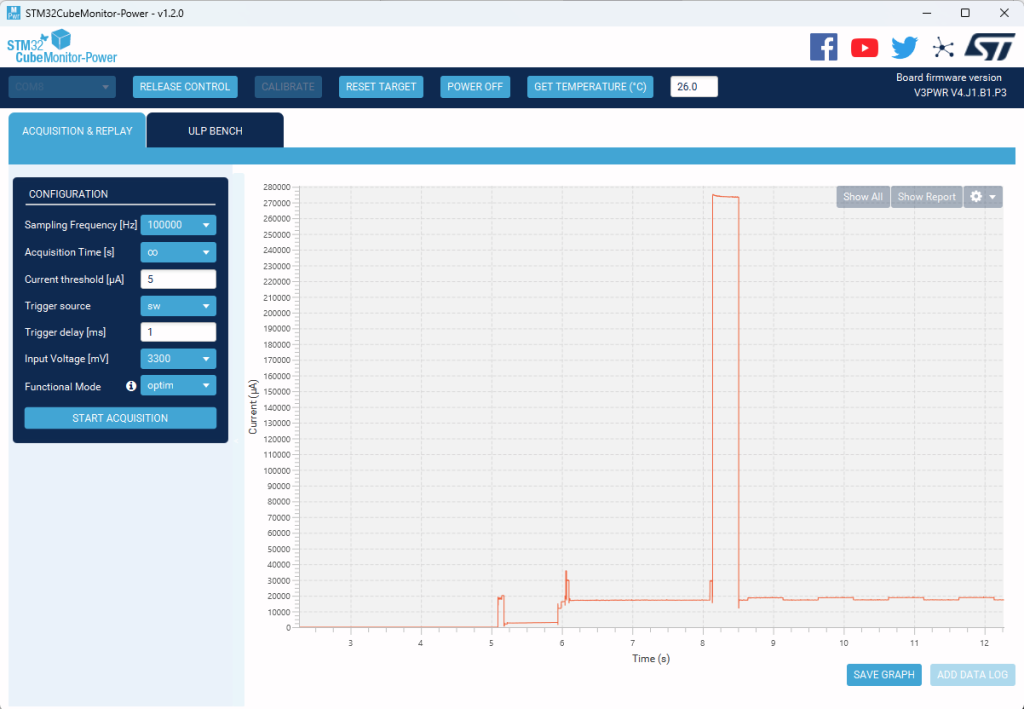Viewport: 1024px width, 709px height.
Task: Click the Functional Mode info icon
Action: click(131, 386)
